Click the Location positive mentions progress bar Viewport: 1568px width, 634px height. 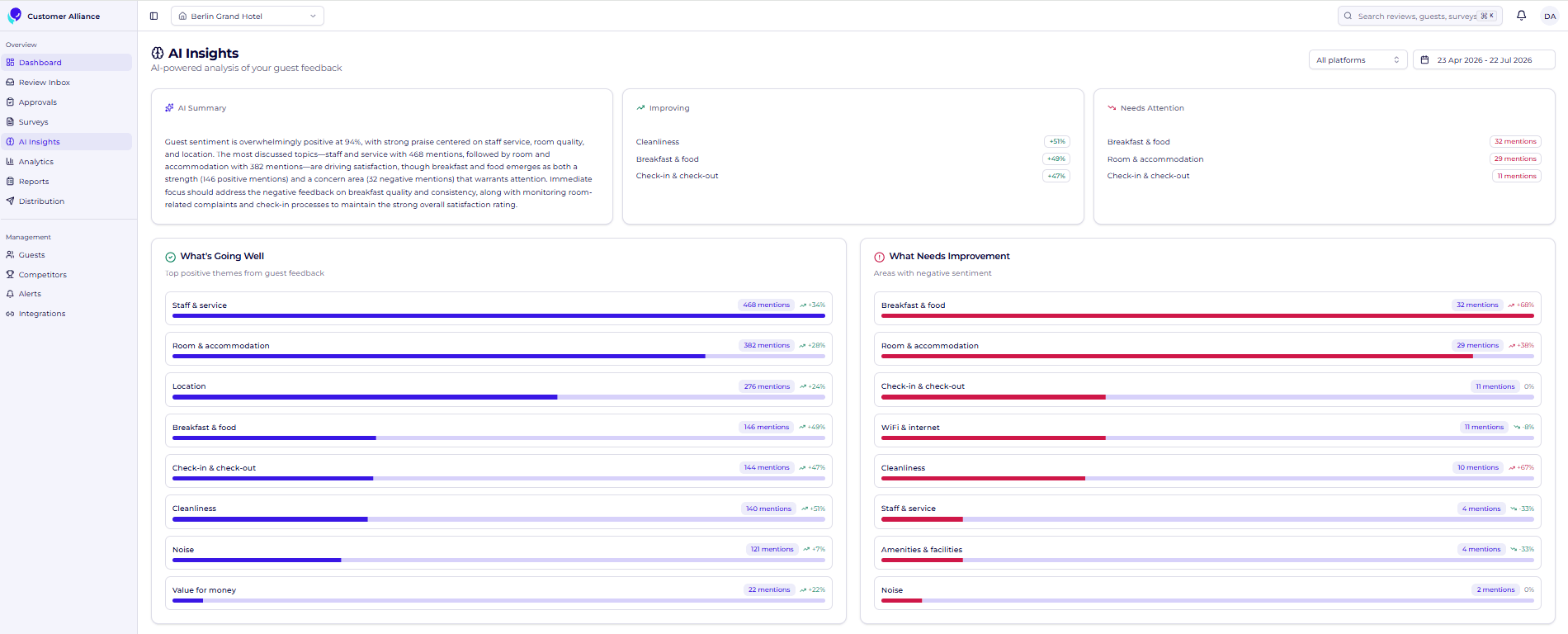(498, 397)
